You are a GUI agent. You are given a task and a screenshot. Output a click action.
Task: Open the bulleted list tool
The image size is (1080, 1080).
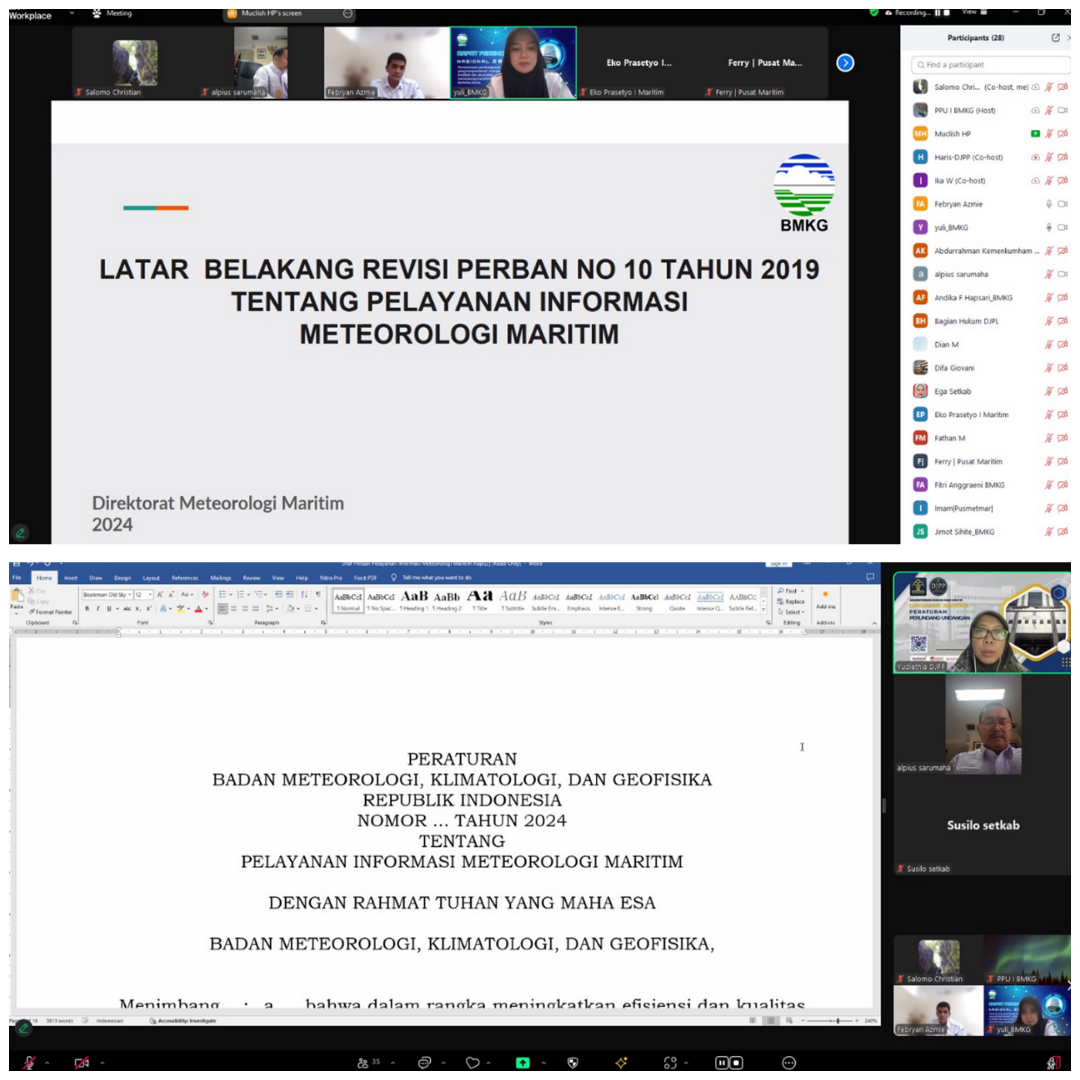tap(222, 593)
